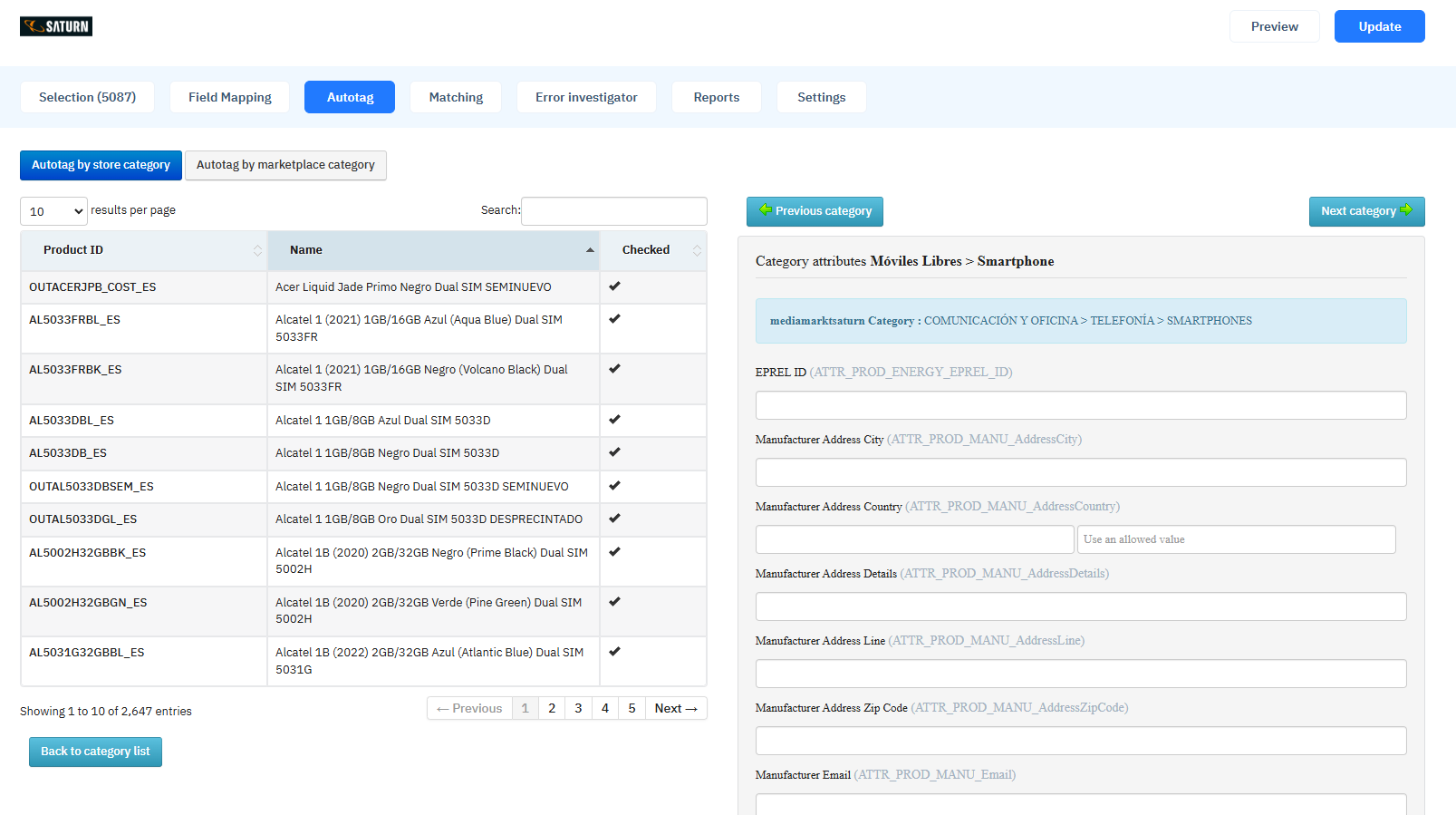The image size is (1456, 815).
Task: Sort by Product ID column arrows
Action: [257, 250]
